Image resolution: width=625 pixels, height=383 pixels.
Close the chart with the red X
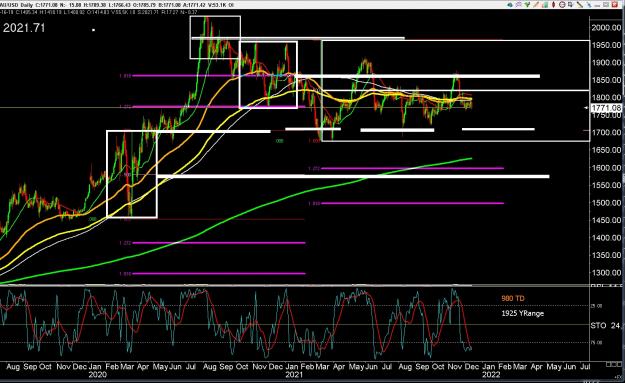(615, 5)
